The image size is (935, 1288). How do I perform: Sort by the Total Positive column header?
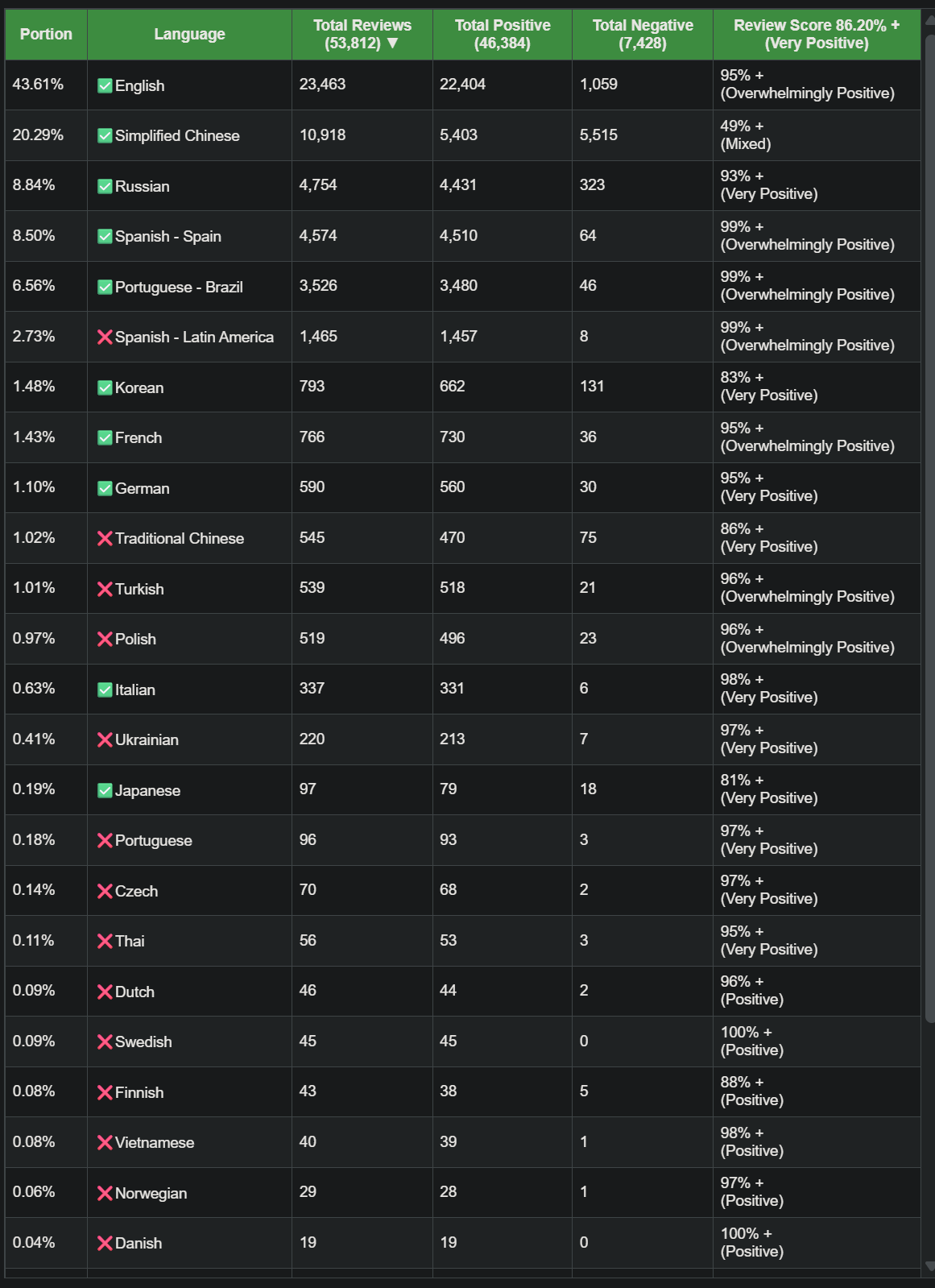(x=502, y=34)
